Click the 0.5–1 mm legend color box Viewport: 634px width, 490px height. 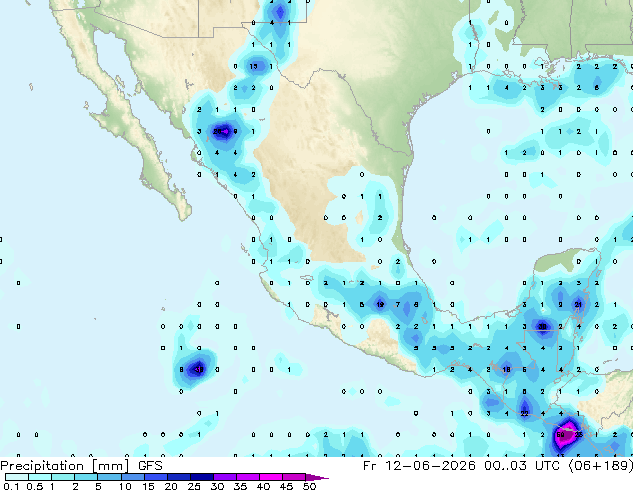[40, 477]
